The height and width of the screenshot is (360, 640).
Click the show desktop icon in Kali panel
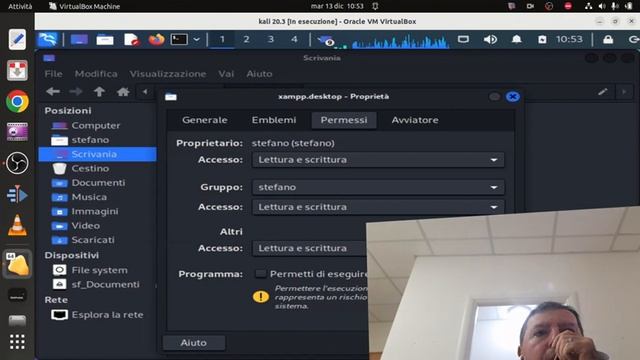[79, 40]
